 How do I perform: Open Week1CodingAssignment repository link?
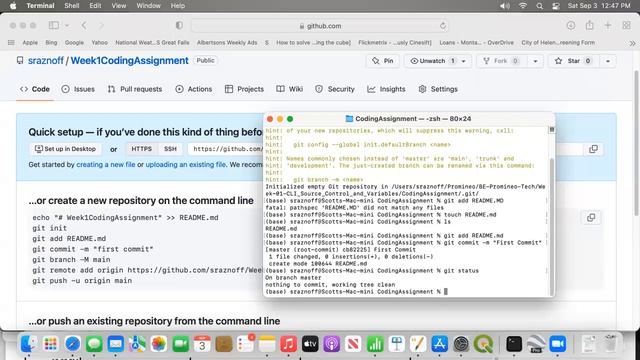(x=129, y=60)
